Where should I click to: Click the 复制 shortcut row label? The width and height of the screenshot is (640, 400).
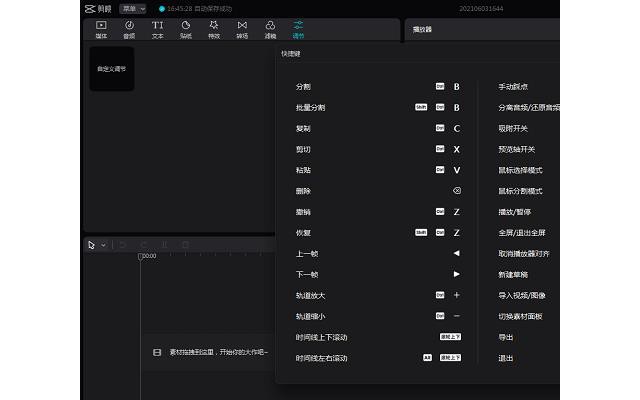[x=303, y=128]
